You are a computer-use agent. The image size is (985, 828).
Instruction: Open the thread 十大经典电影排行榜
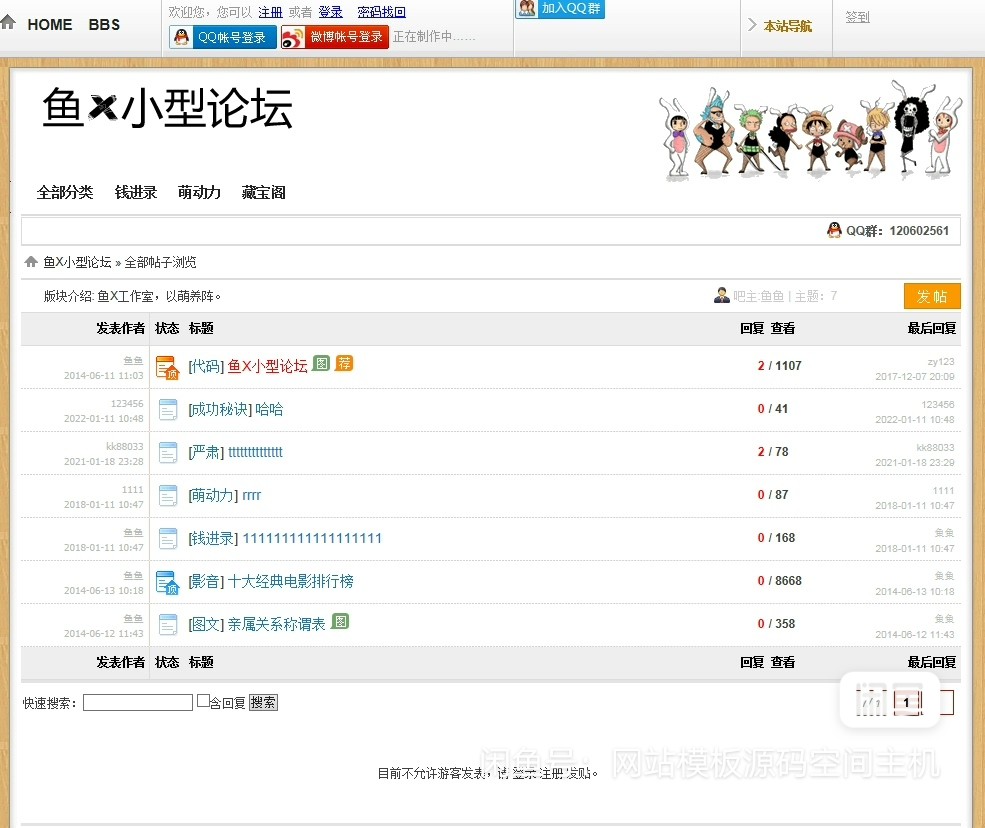pyautogui.click(x=290, y=581)
